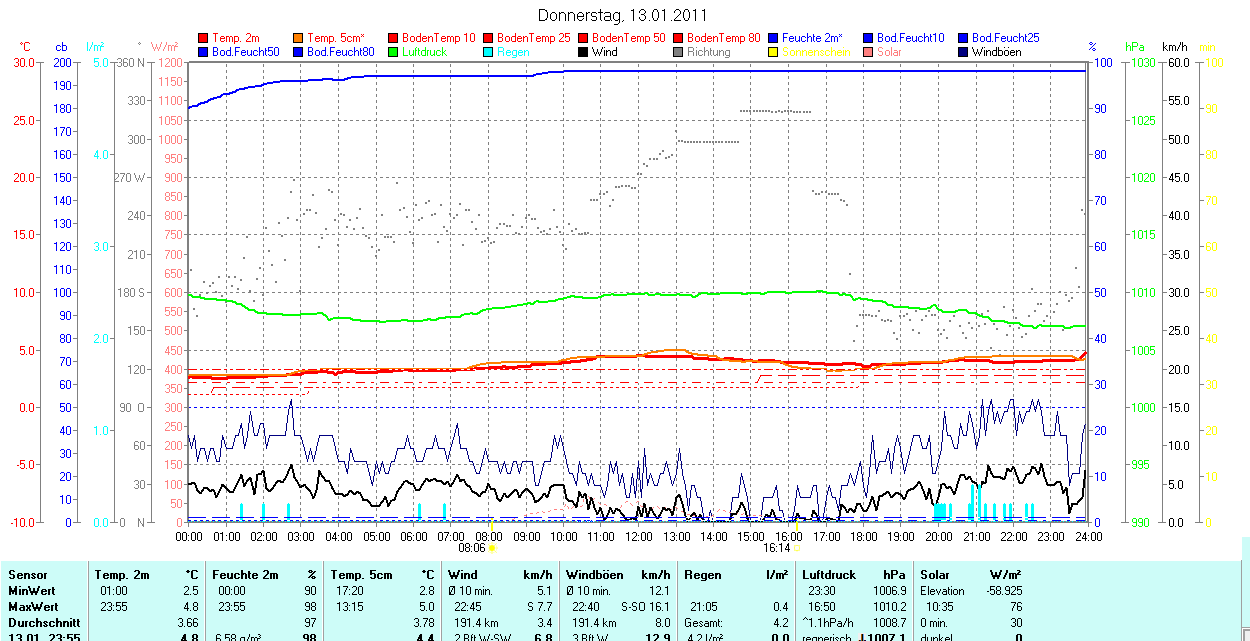This screenshot has width=1250, height=641.
Task: Click the 12:00 time axis label
Action: (638, 536)
